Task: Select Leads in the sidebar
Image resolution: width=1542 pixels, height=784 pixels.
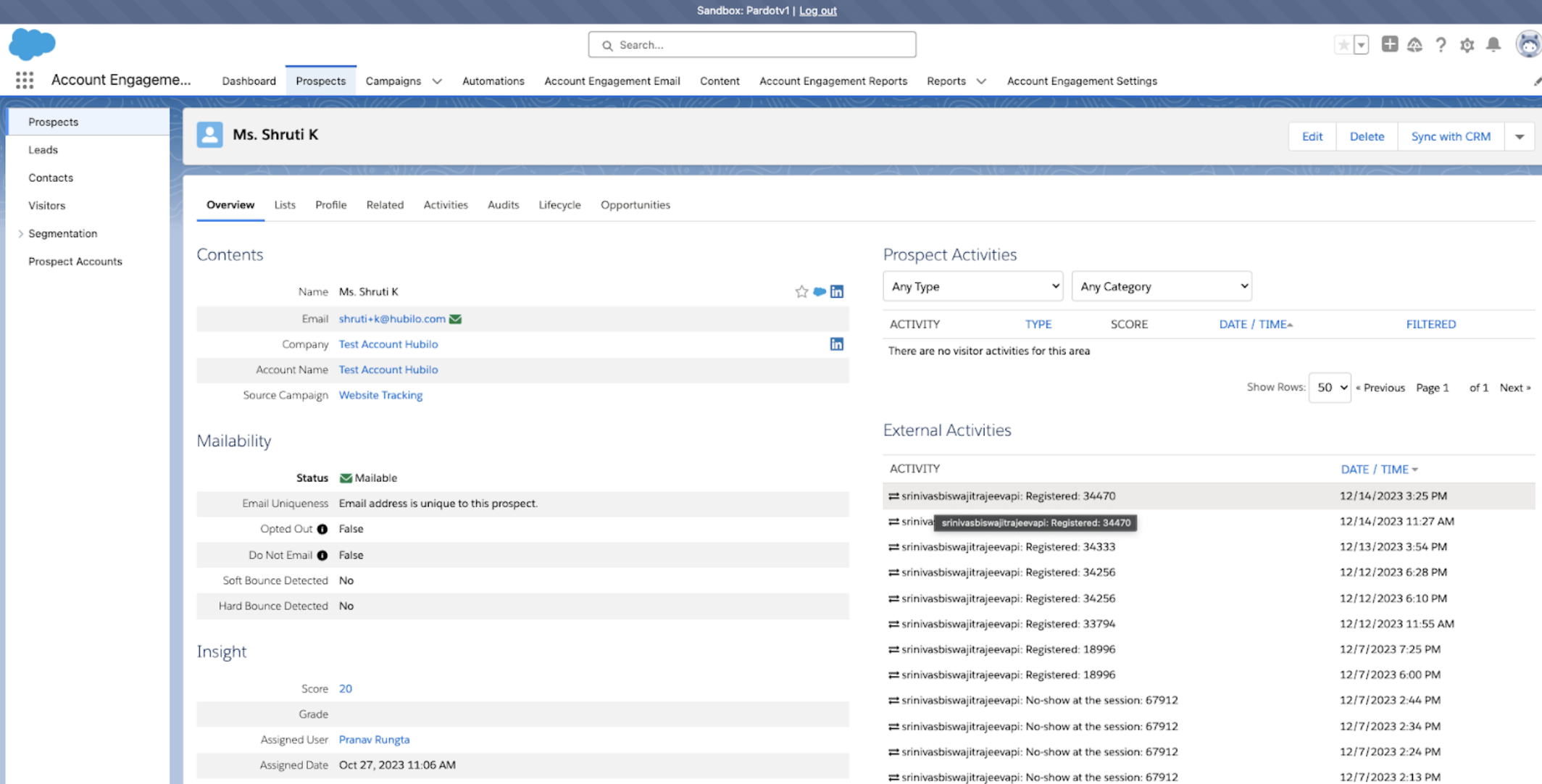Action: (43, 150)
